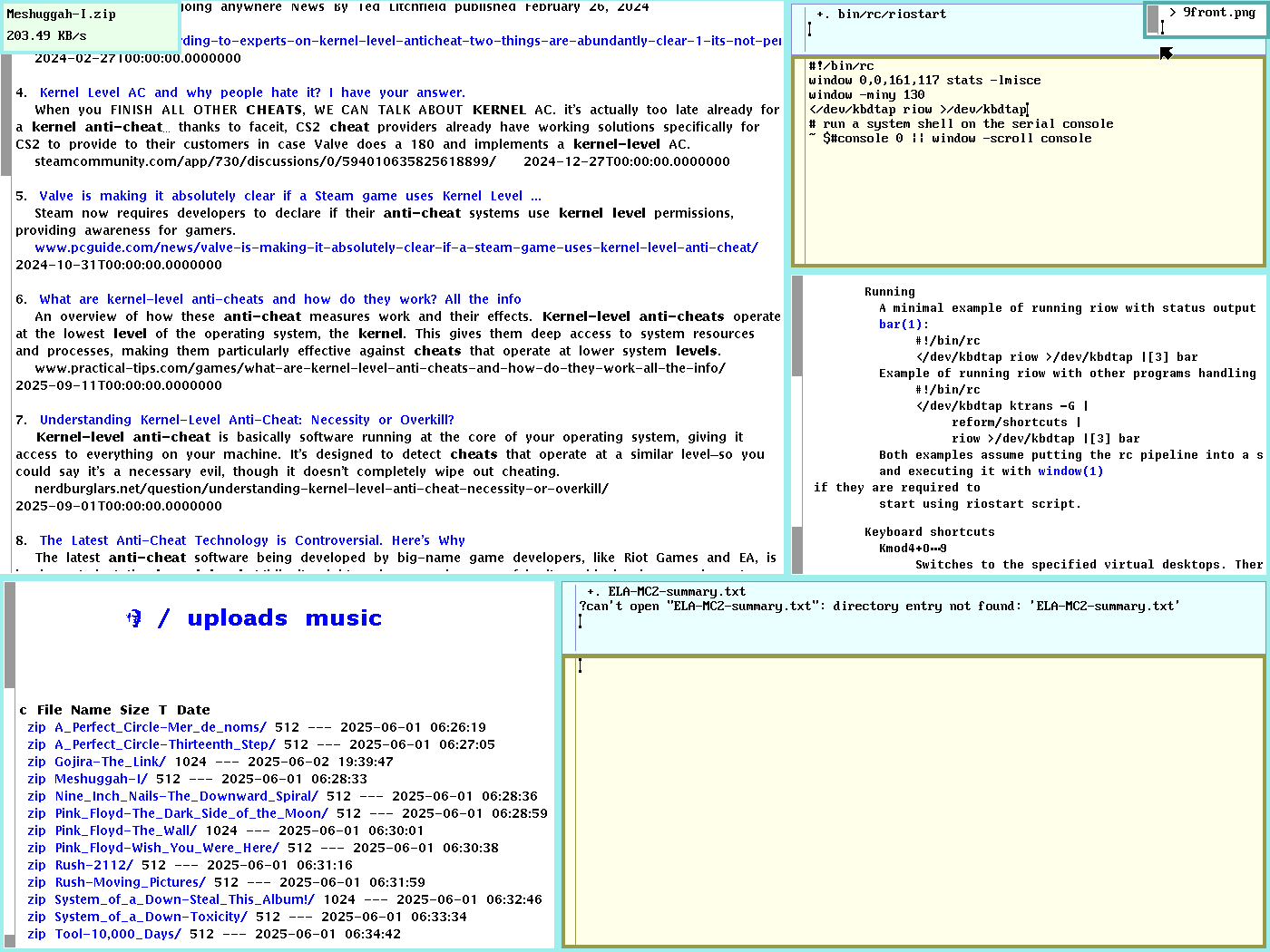Click the search results window scrollbar
Viewport: 1270px width, 952px height.
click(5, 272)
